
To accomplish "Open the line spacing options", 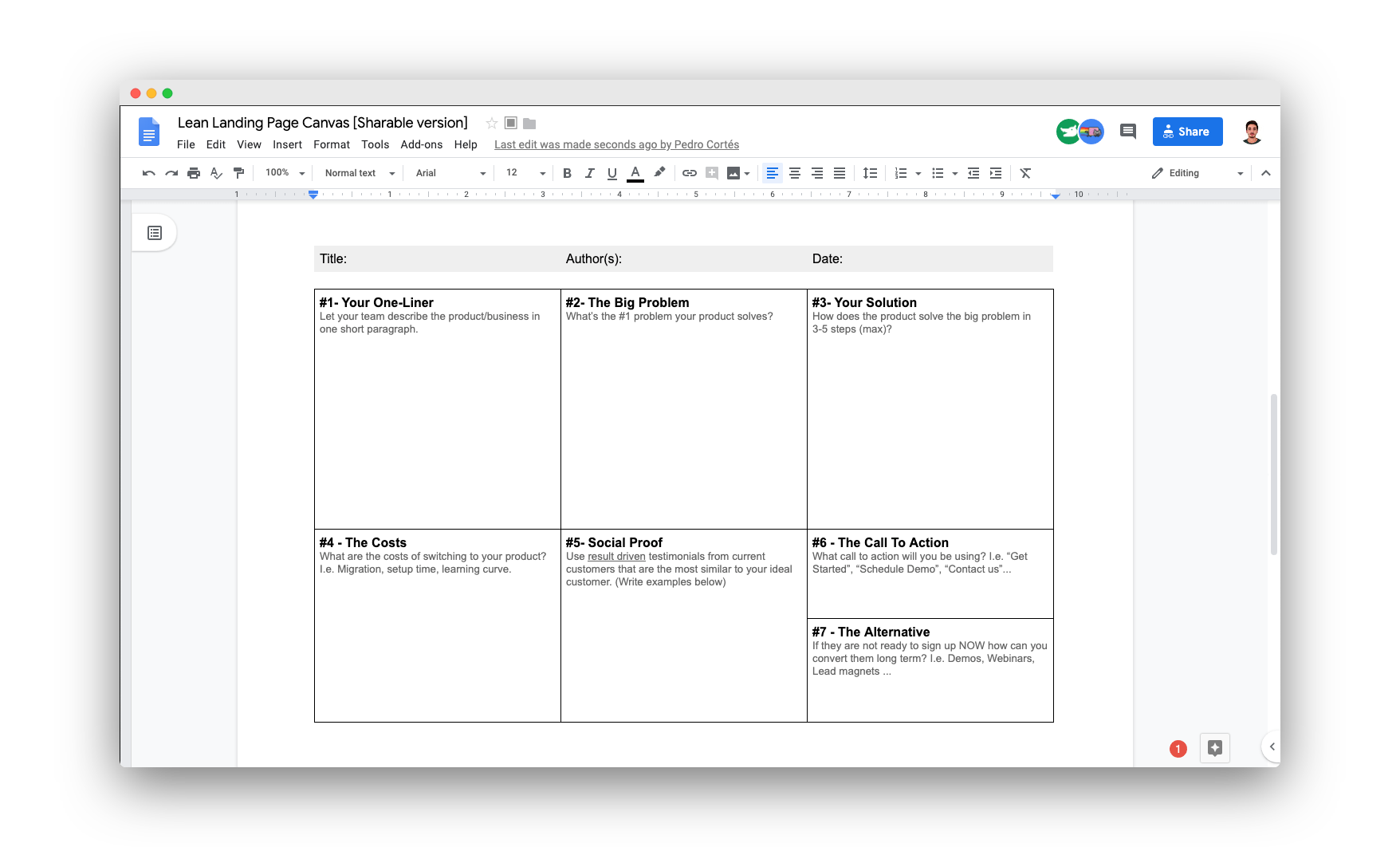I will click(869, 172).
